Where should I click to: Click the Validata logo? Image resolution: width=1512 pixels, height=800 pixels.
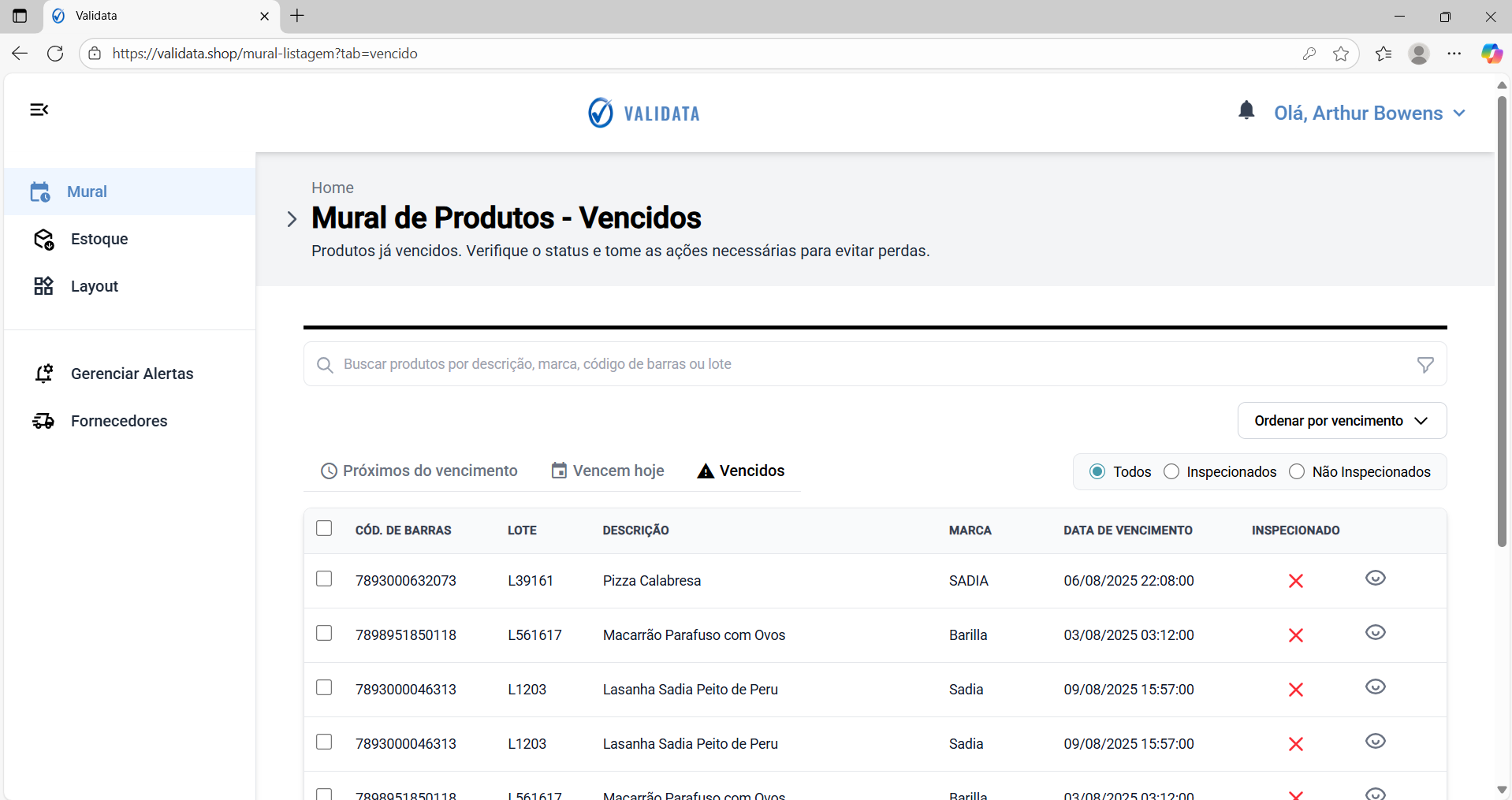643,112
